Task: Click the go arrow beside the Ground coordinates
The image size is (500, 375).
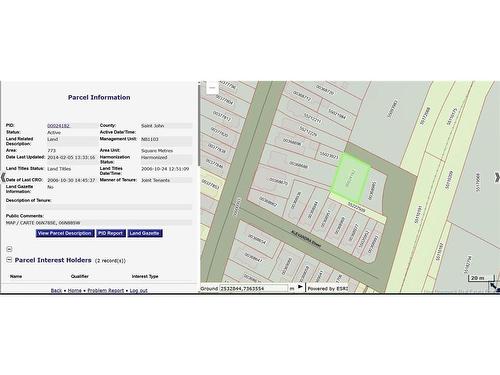Action: [300, 287]
